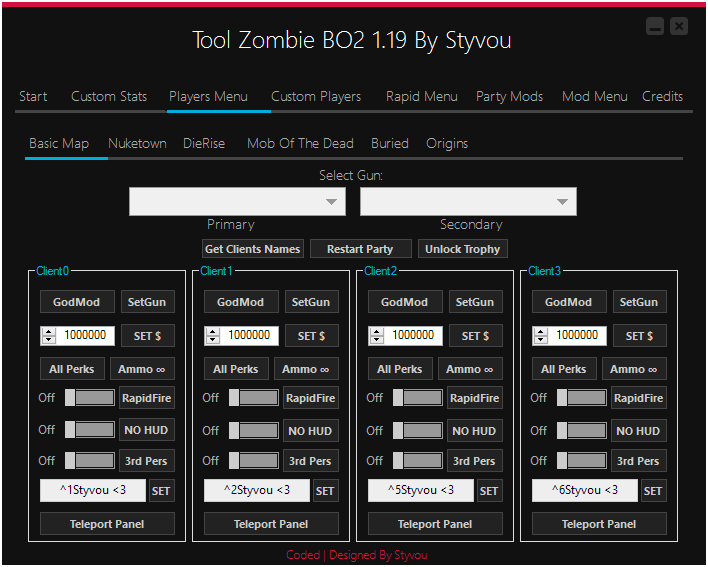The image size is (708, 567).
Task: Give All Perks to Client1
Action: tap(236, 369)
